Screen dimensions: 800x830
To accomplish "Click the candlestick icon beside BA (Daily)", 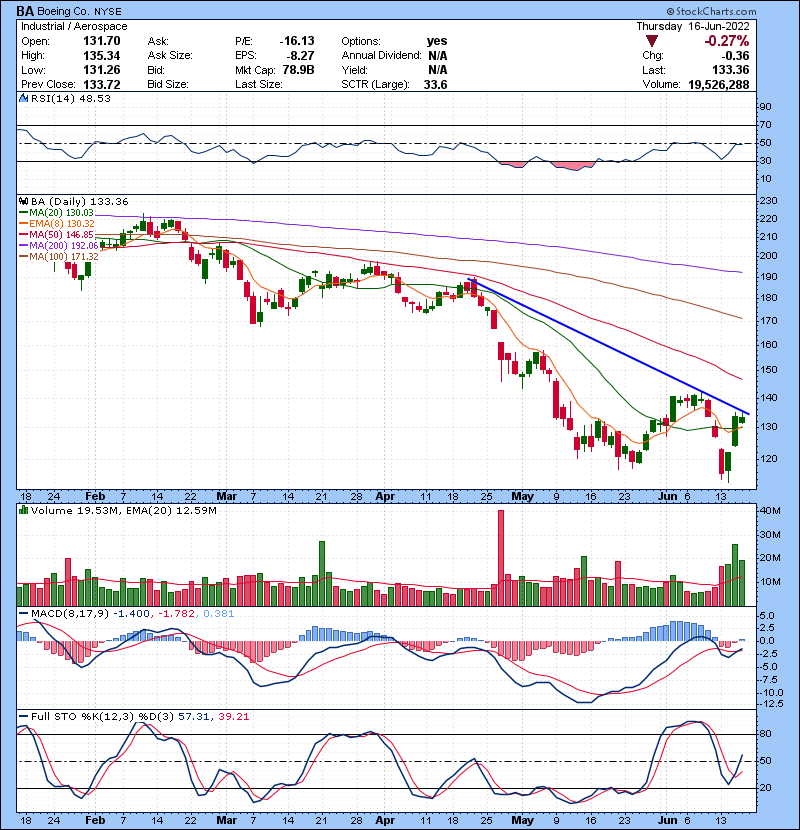I will coord(23,201).
